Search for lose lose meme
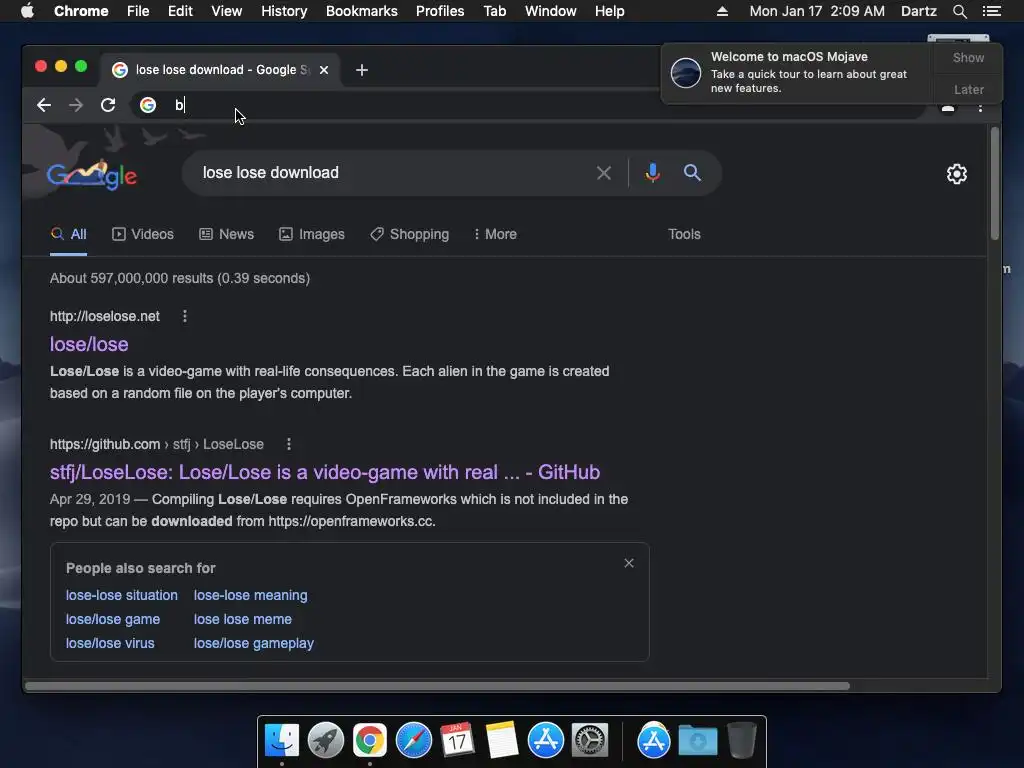The height and width of the screenshot is (768, 1024). point(243,620)
